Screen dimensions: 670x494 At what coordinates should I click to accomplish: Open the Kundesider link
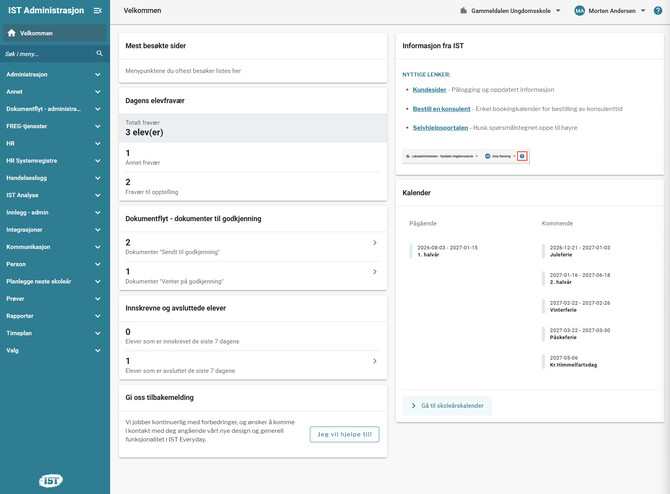(429, 90)
